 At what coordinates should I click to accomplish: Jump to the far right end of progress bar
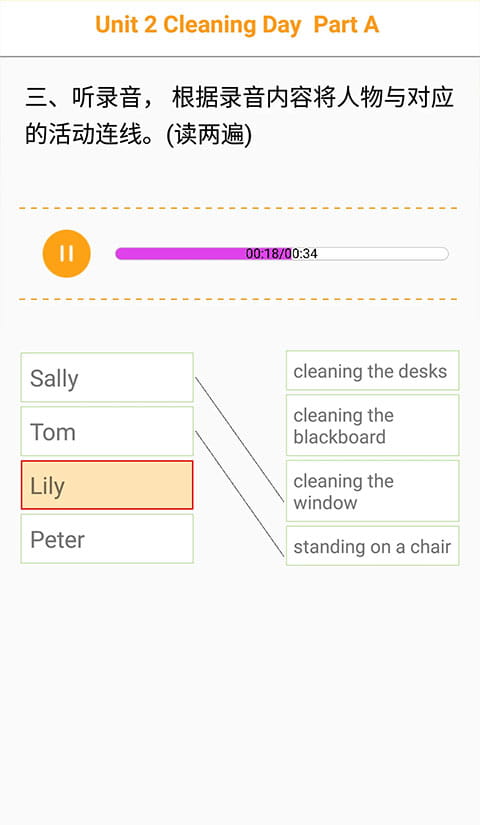click(445, 254)
